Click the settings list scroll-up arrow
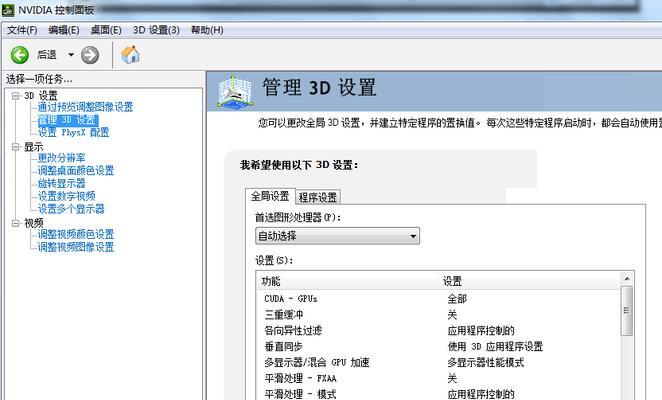The width and height of the screenshot is (662, 400). point(627,279)
